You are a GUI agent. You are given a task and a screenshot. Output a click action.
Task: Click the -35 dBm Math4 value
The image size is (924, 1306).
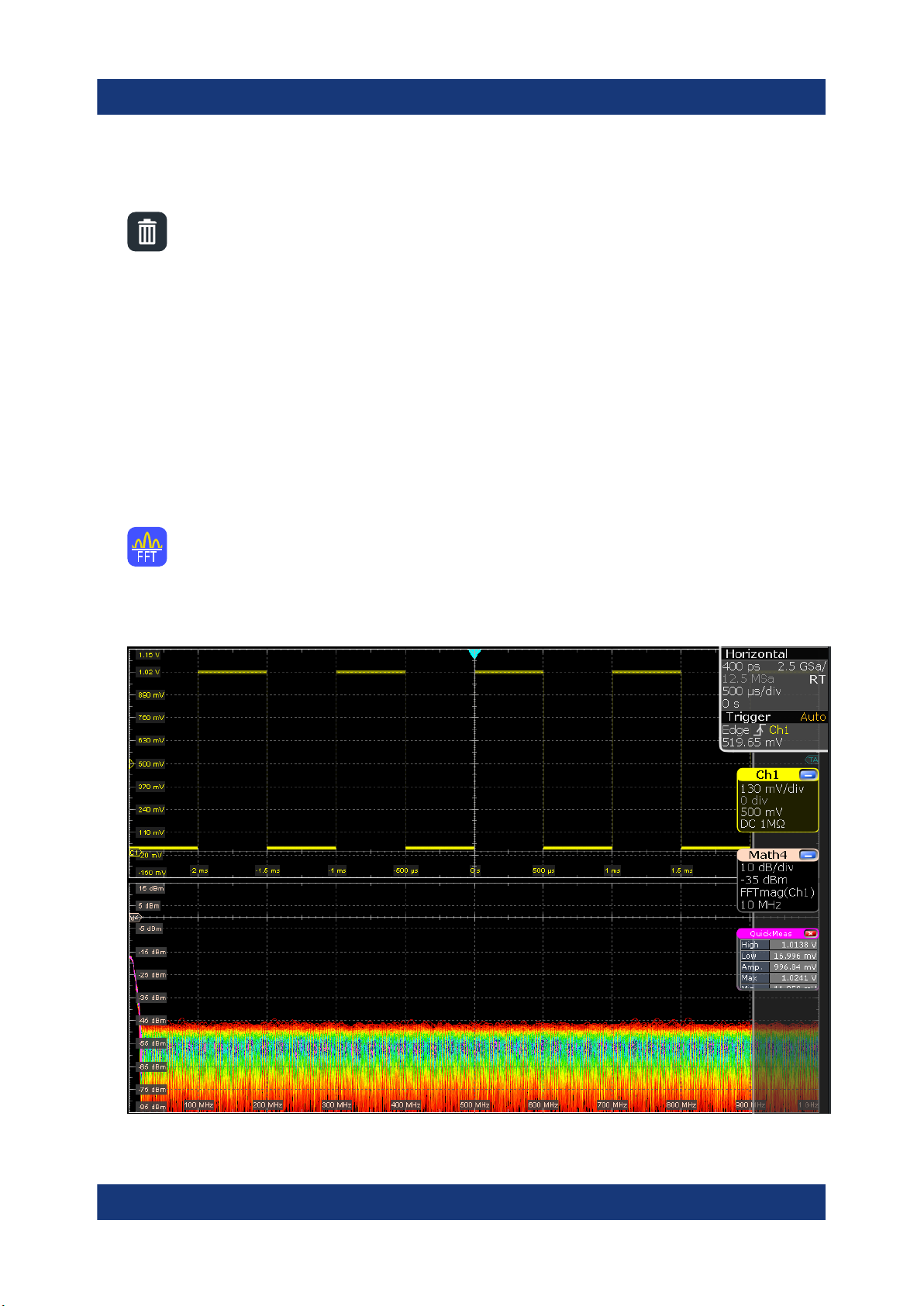pyautogui.click(x=764, y=880)
